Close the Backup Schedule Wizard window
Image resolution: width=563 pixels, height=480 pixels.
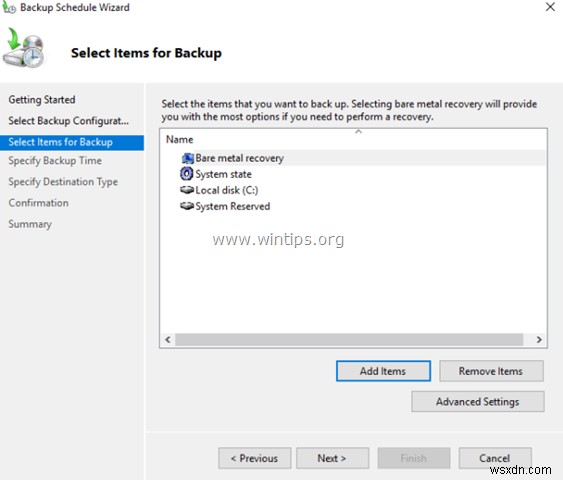[550, 7]
